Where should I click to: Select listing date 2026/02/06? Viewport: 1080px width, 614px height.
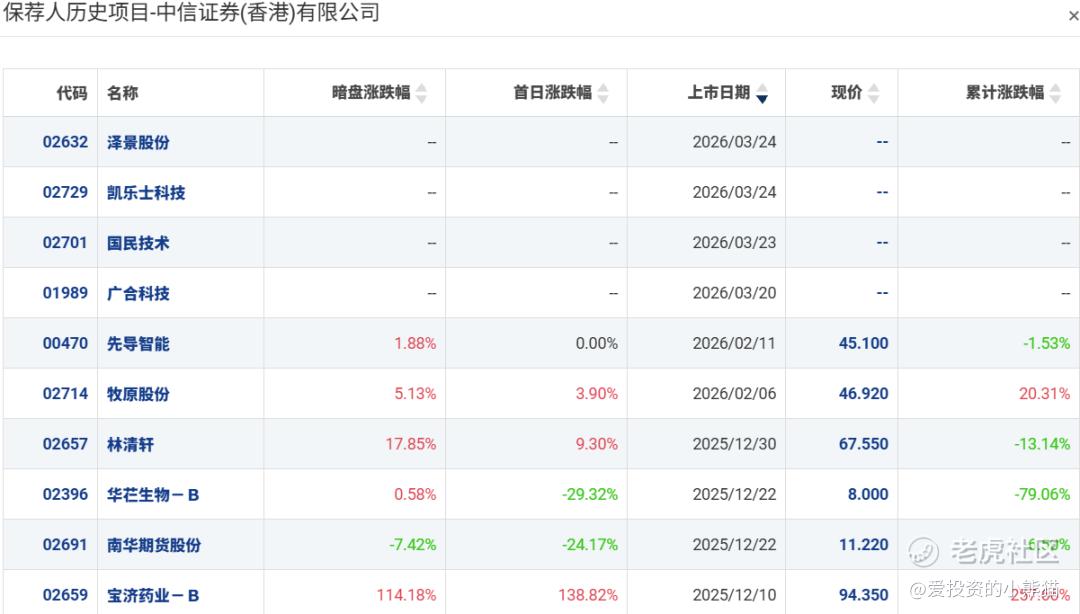point(734,393)
